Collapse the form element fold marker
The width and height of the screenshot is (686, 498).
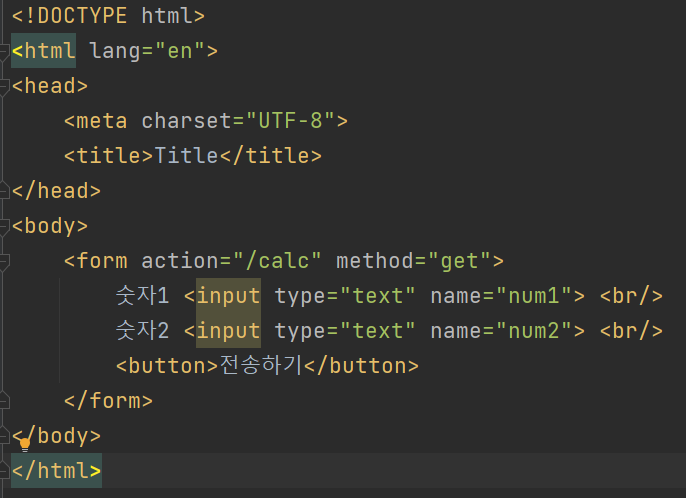point(4,261)
